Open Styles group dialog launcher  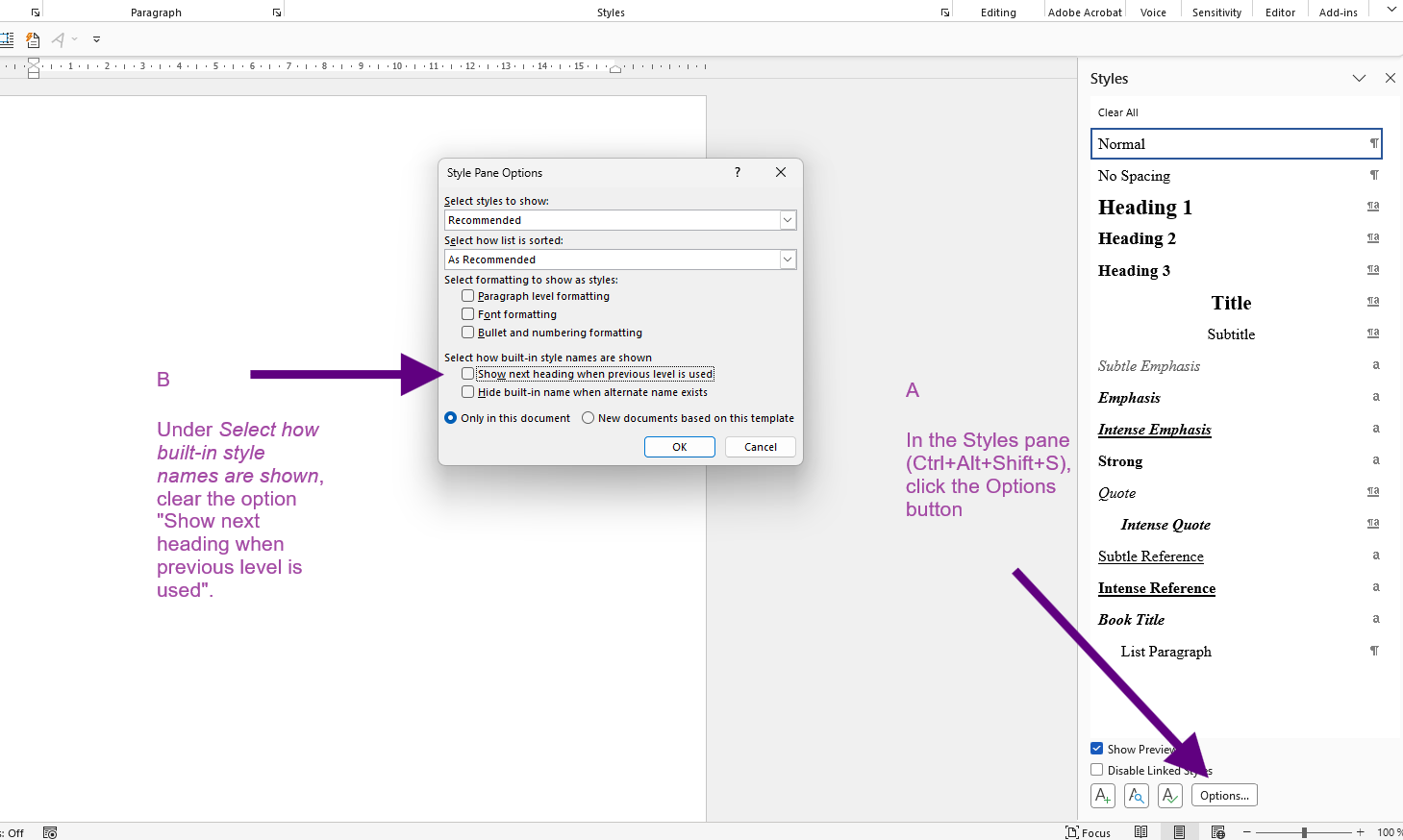tap(945, 12)
